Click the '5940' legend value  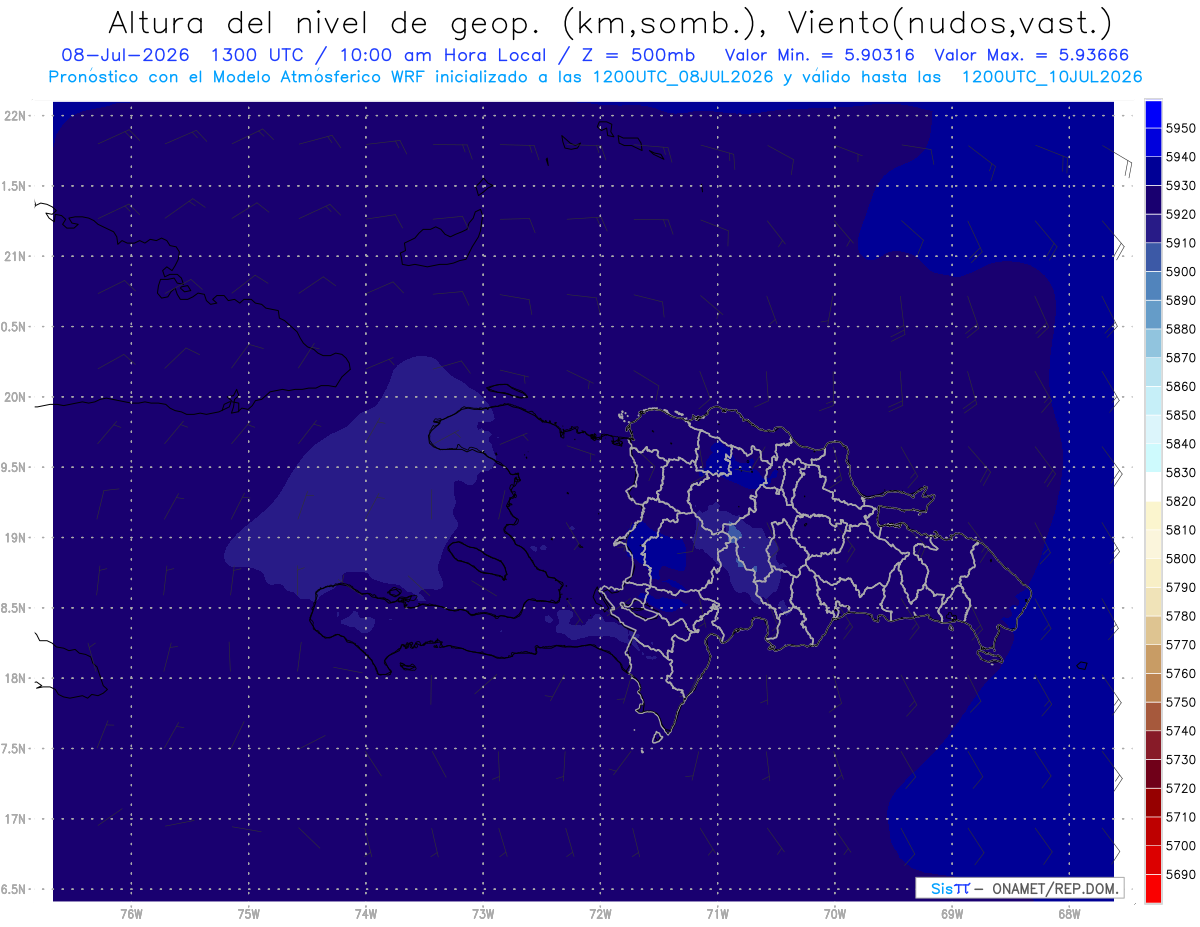(1181, 157)
